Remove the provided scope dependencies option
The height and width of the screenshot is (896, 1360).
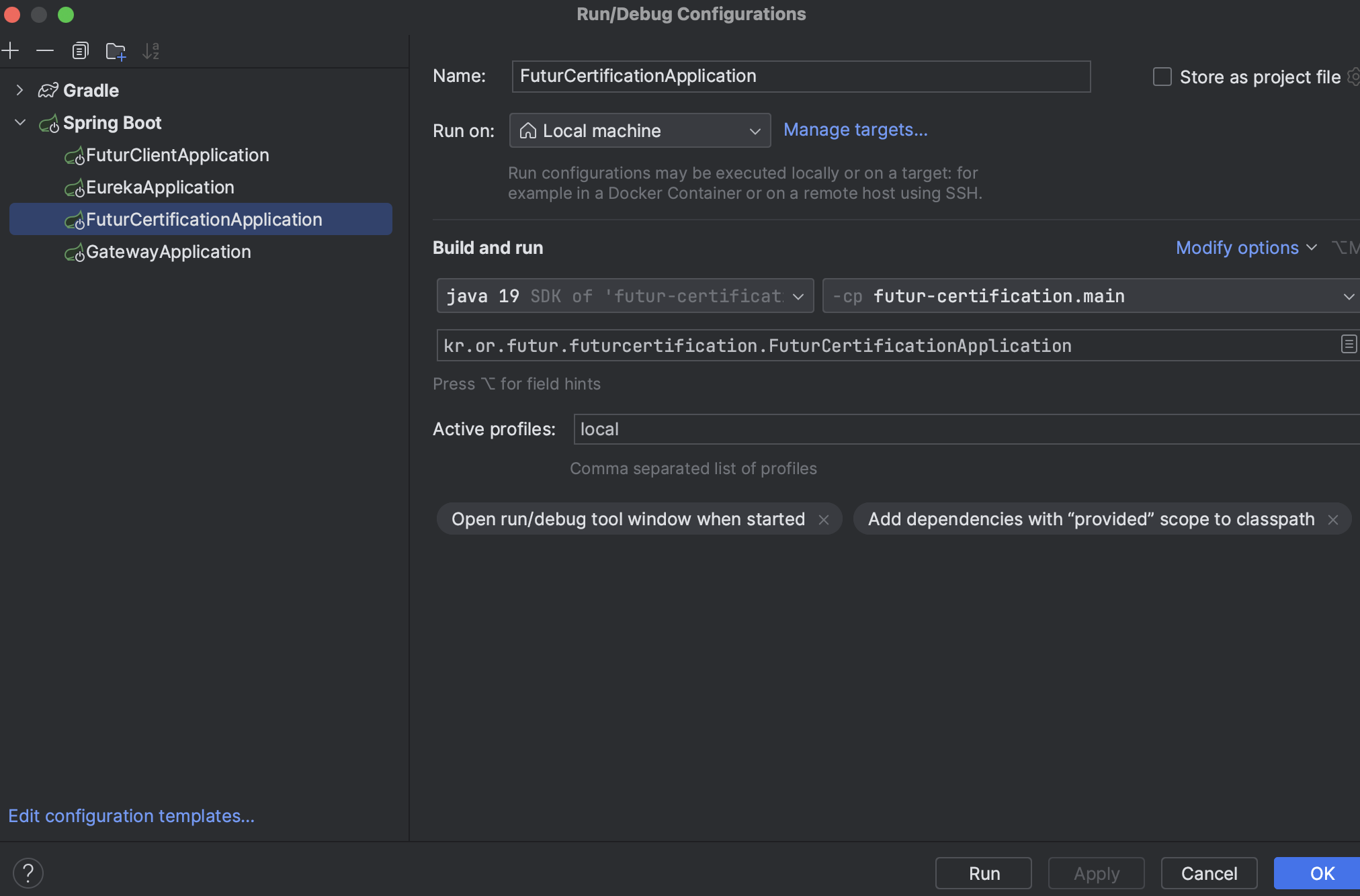point(1333,519)
